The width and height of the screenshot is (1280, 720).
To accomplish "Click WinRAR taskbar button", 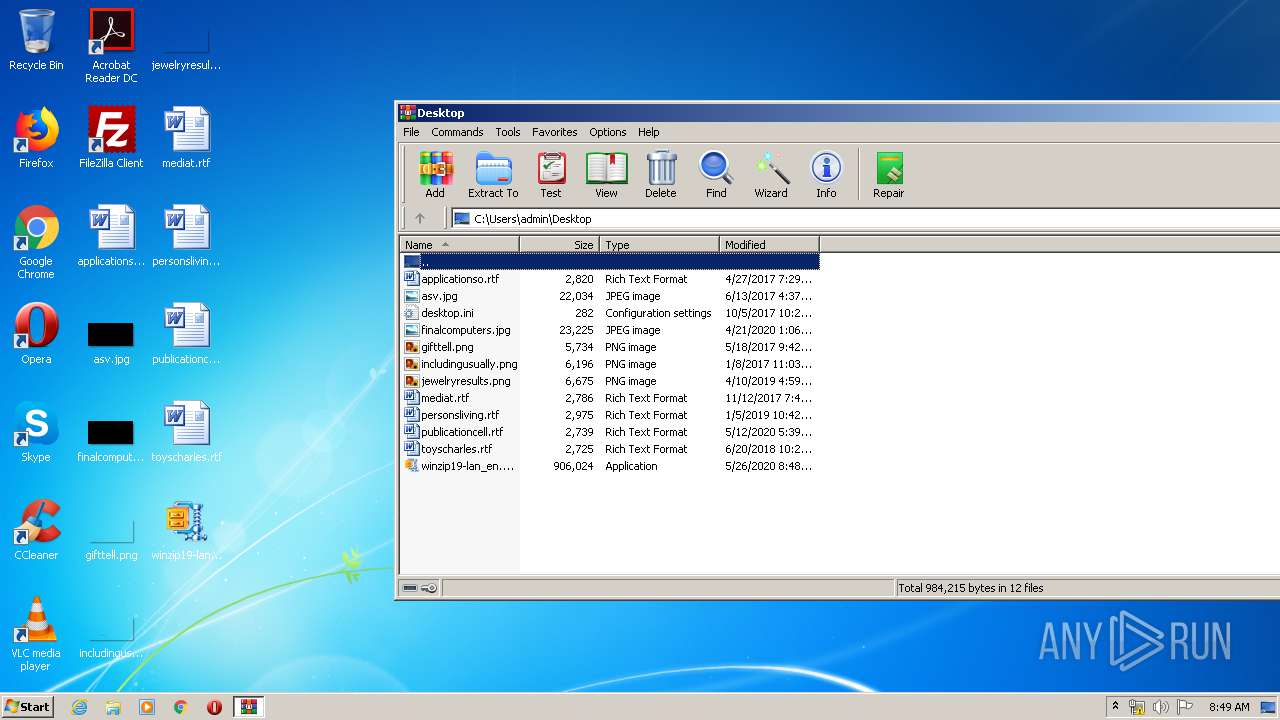I will [249, 707].
